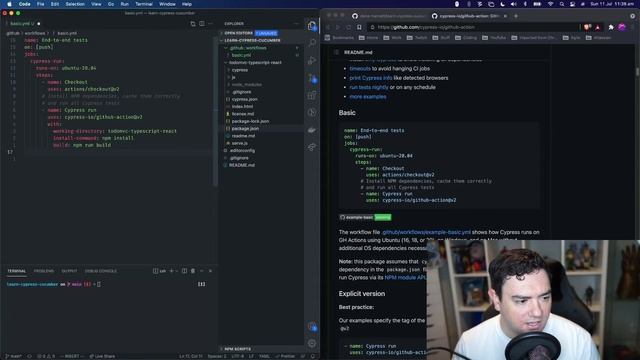Open Spotlight search in macOS menu bar

[562, 4]
